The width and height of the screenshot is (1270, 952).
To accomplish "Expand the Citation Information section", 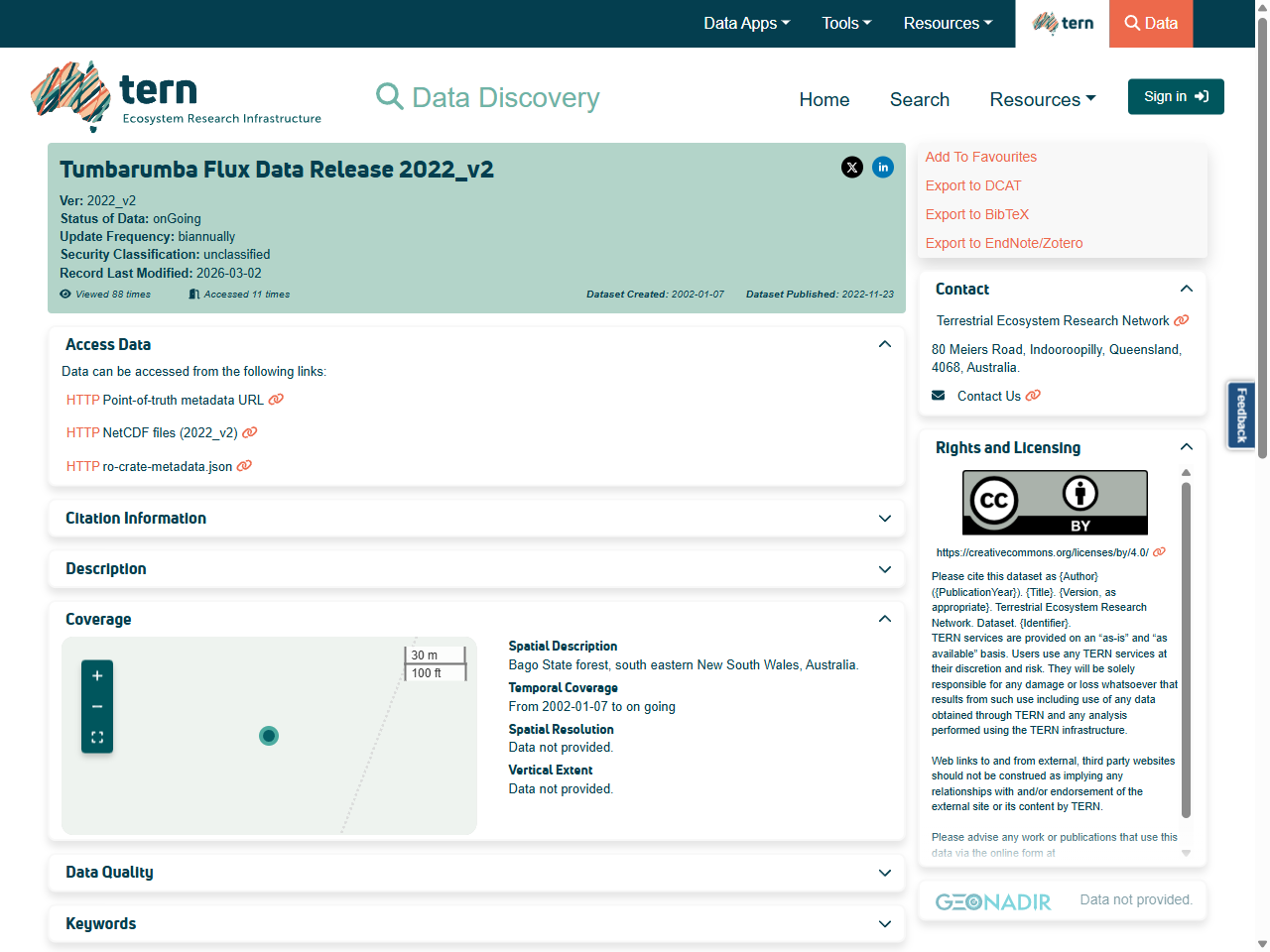I will click(884, 519).
